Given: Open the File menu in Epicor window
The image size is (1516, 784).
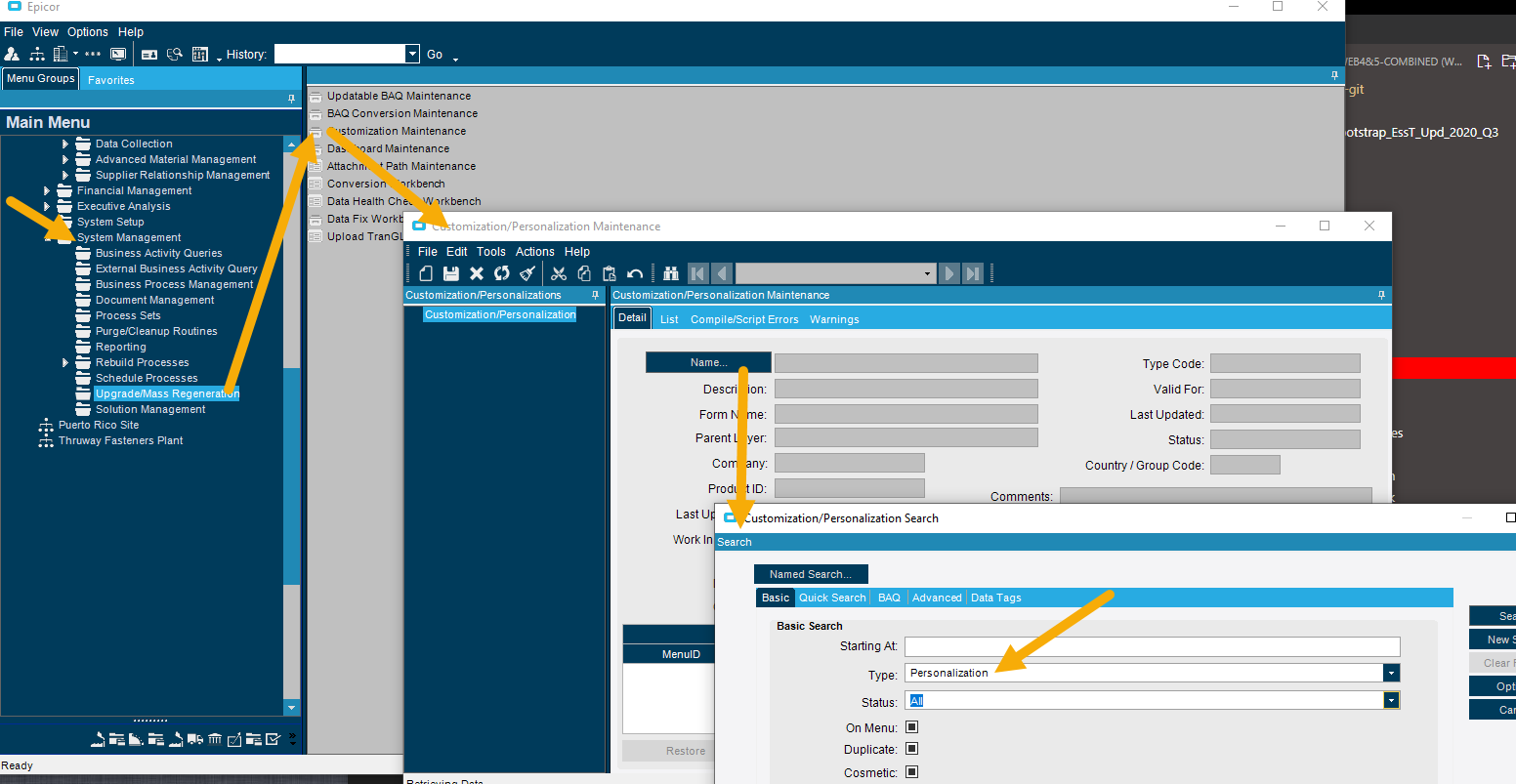Looking at the screenshot, I should (x=14, y=32).
